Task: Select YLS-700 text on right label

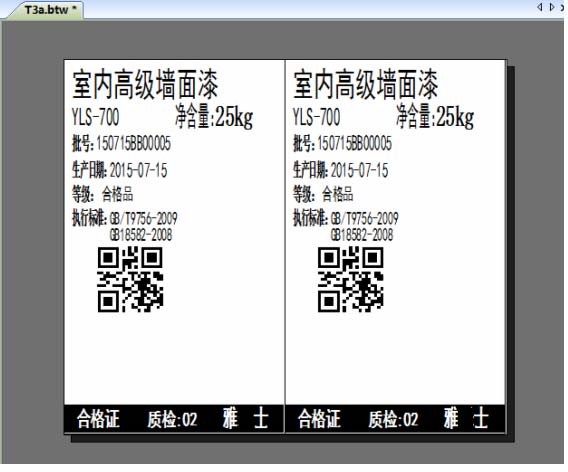Action: [x=316, y=117]
